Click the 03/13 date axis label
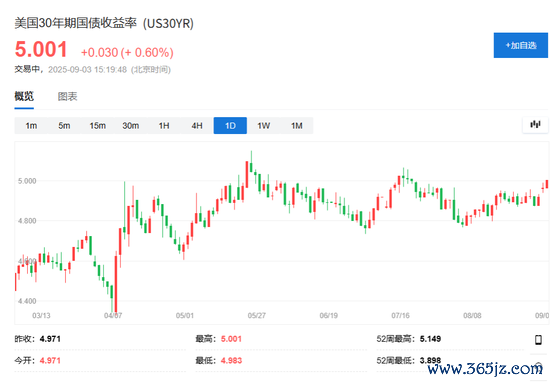This screenshot has height=384, width=550. (41, 316)
